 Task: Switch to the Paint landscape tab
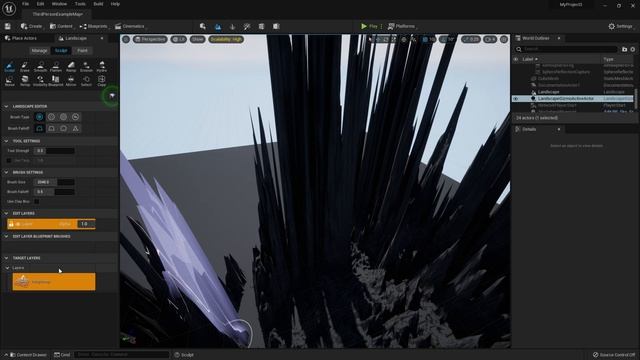(x=82, y=51)
